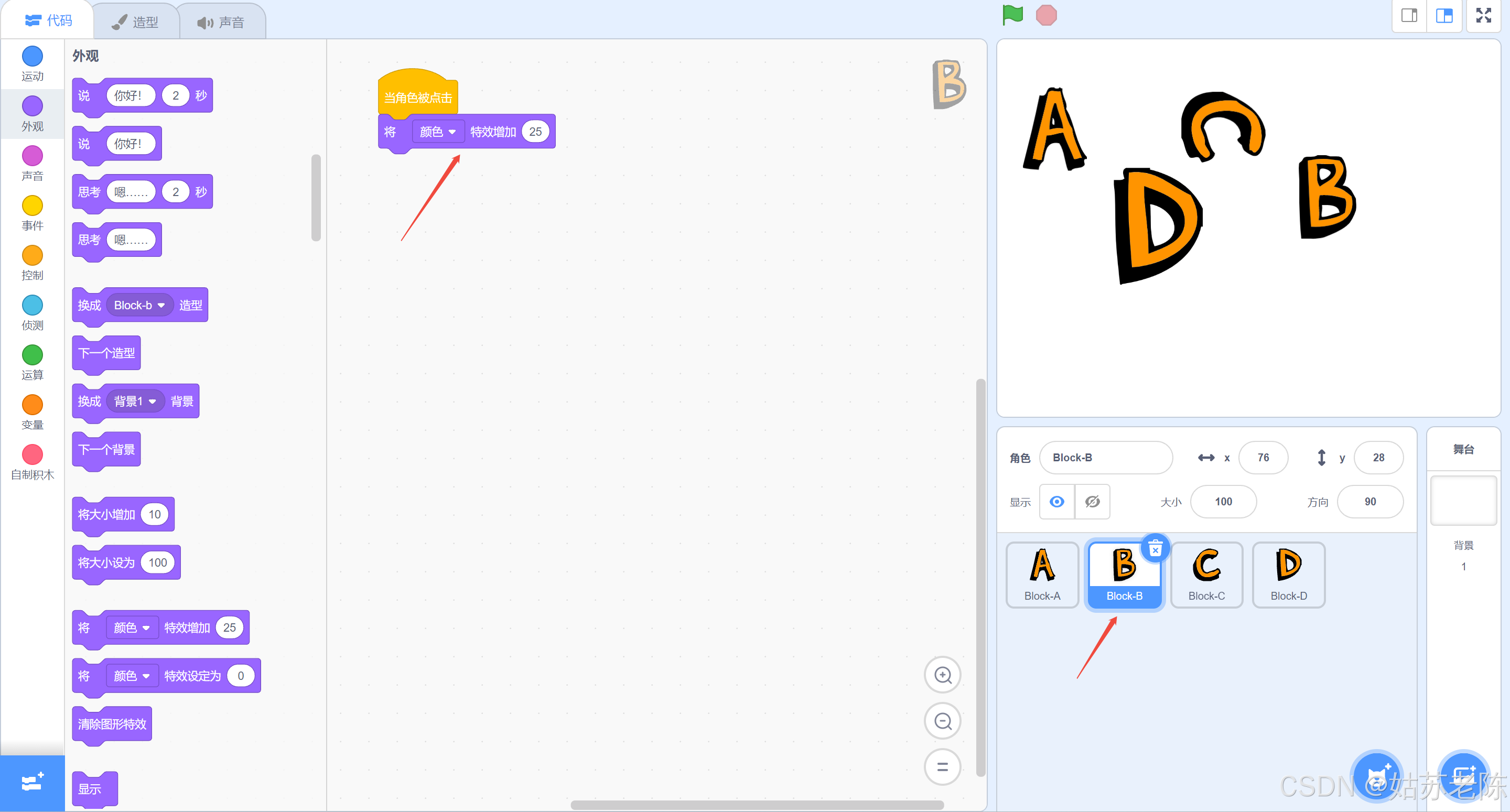This screenshot has width=1510, height=812.
Task: Zoom in on the code workspace
Action: pos(942,675)
